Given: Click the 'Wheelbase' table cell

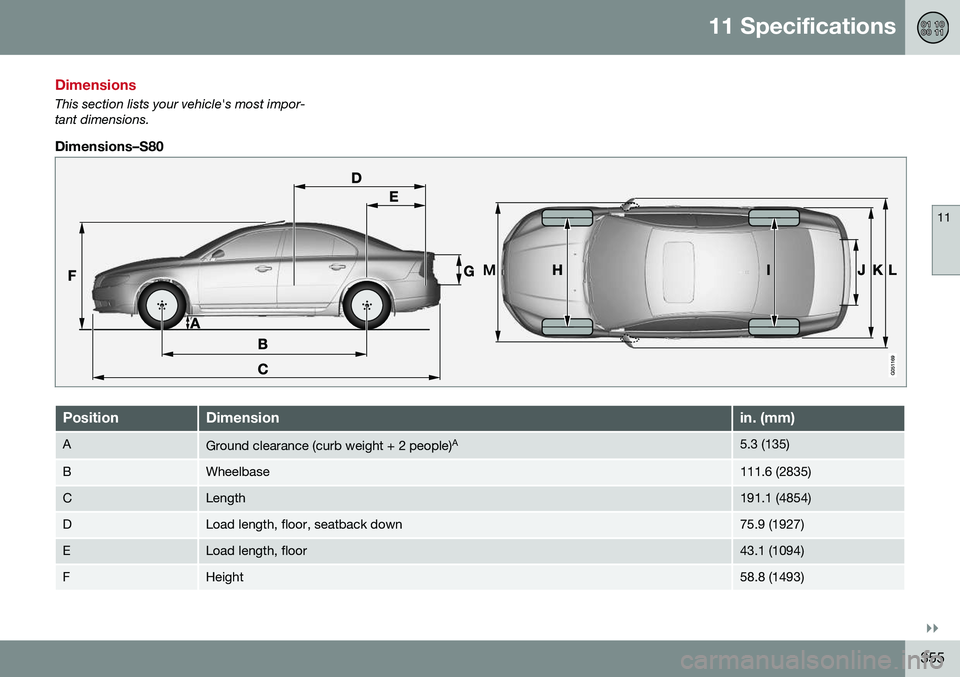Looking at the screenshot, I should pos(465,472).
